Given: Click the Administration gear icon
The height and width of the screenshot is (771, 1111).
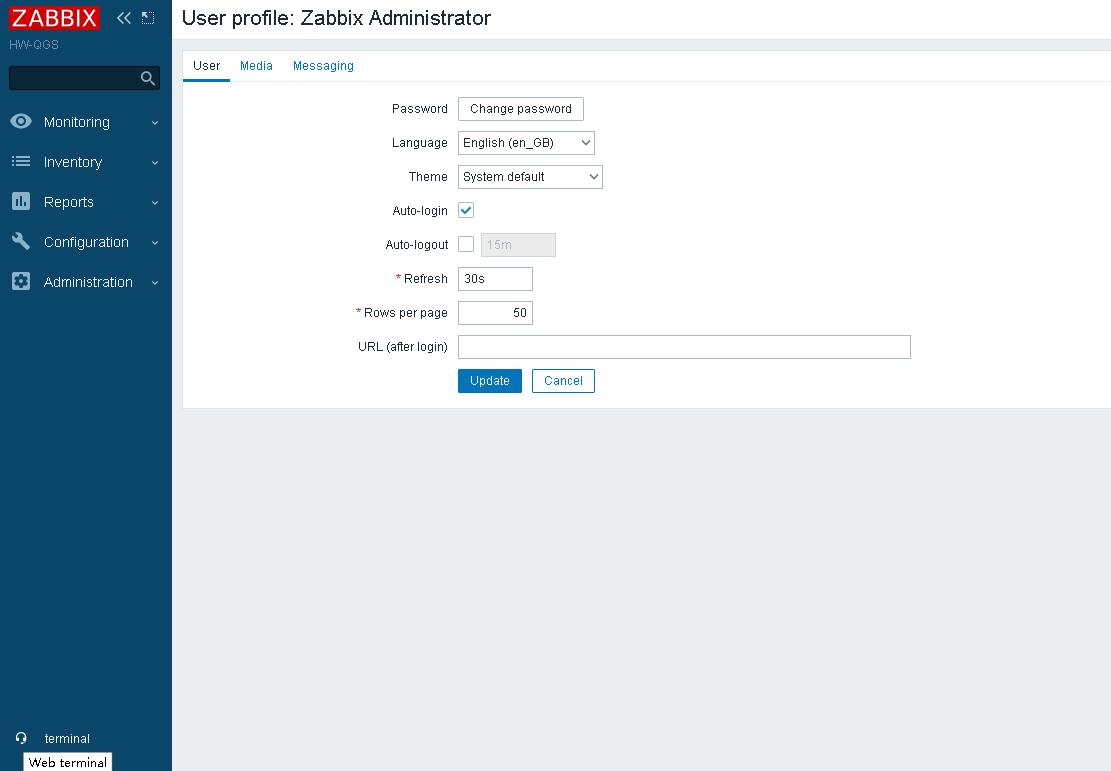Looking at the screenshot, I should tap(21, 282).
